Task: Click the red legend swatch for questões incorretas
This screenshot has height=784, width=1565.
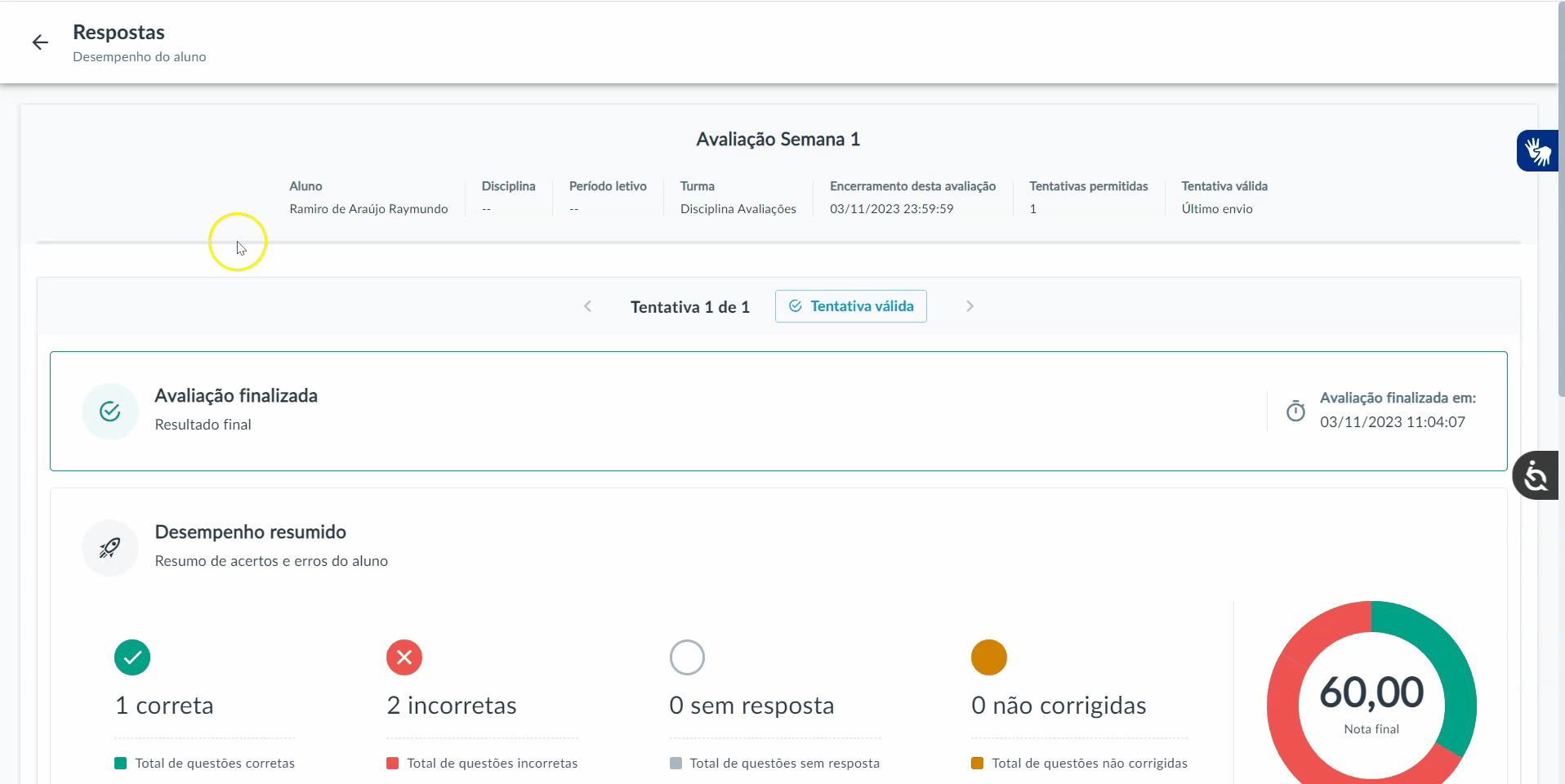Action: pyautogui.click(x=392, y=764)
